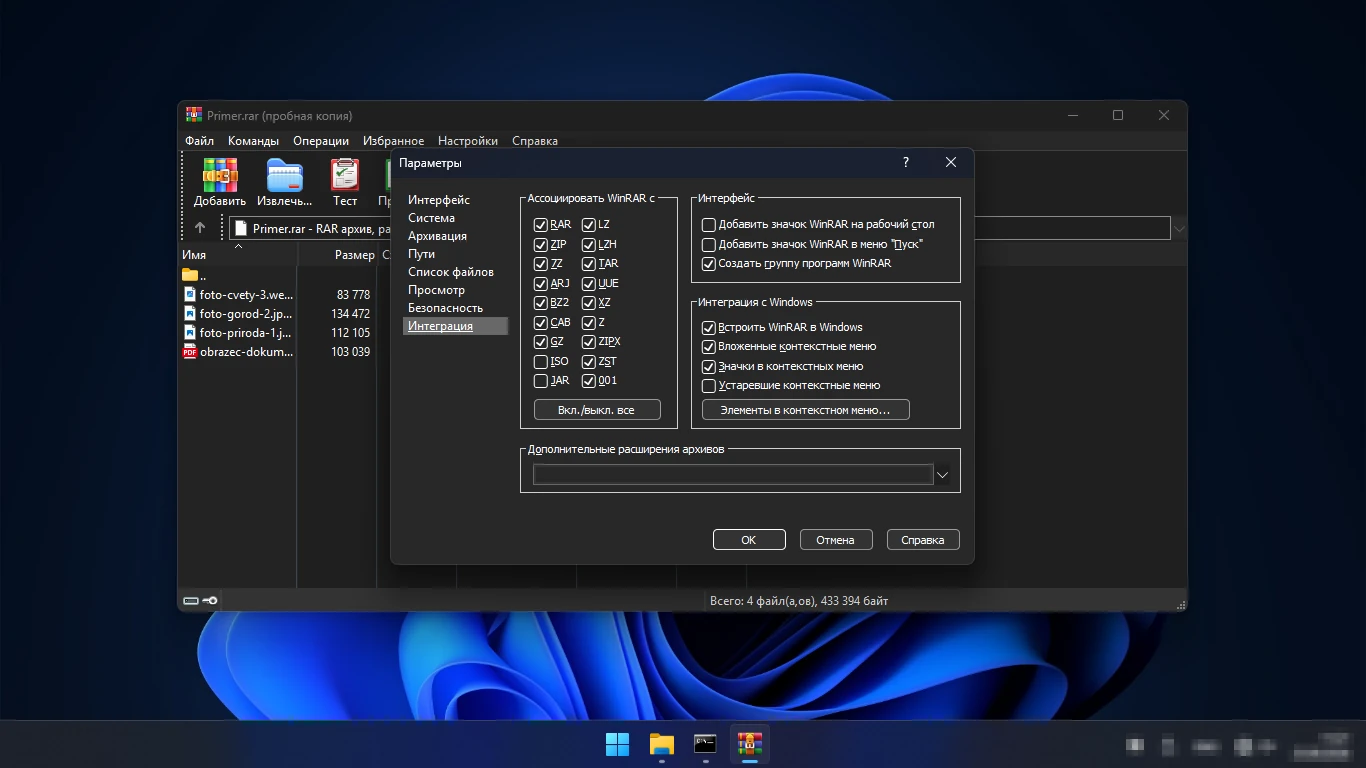Click the status text Всего: 4 файл(а,ов), 433 394 байт
Screen dimensions: 1366x768
coord(799,601)
